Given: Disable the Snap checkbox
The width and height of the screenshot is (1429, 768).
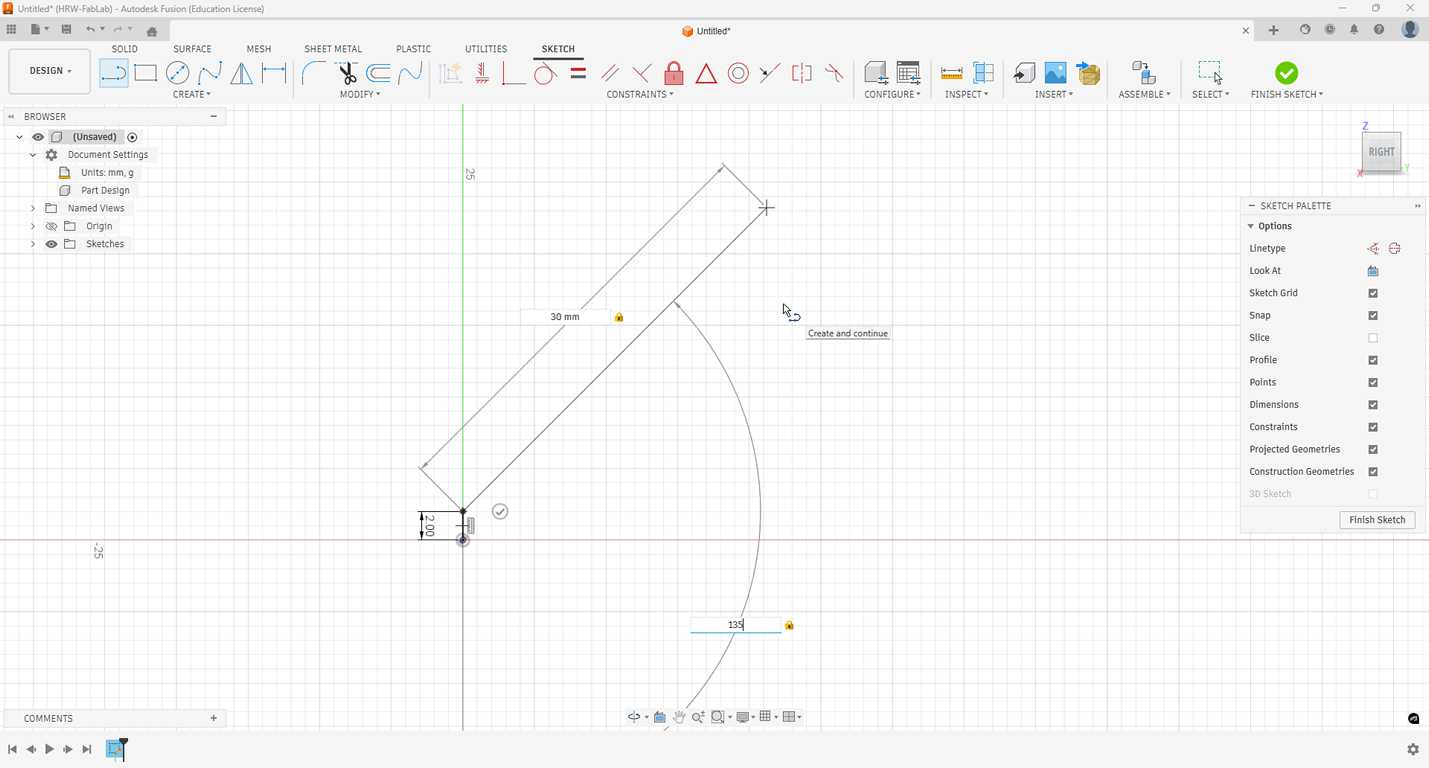Looking at the screenshot, I should pyautogui.click(x=1373, y=315).
